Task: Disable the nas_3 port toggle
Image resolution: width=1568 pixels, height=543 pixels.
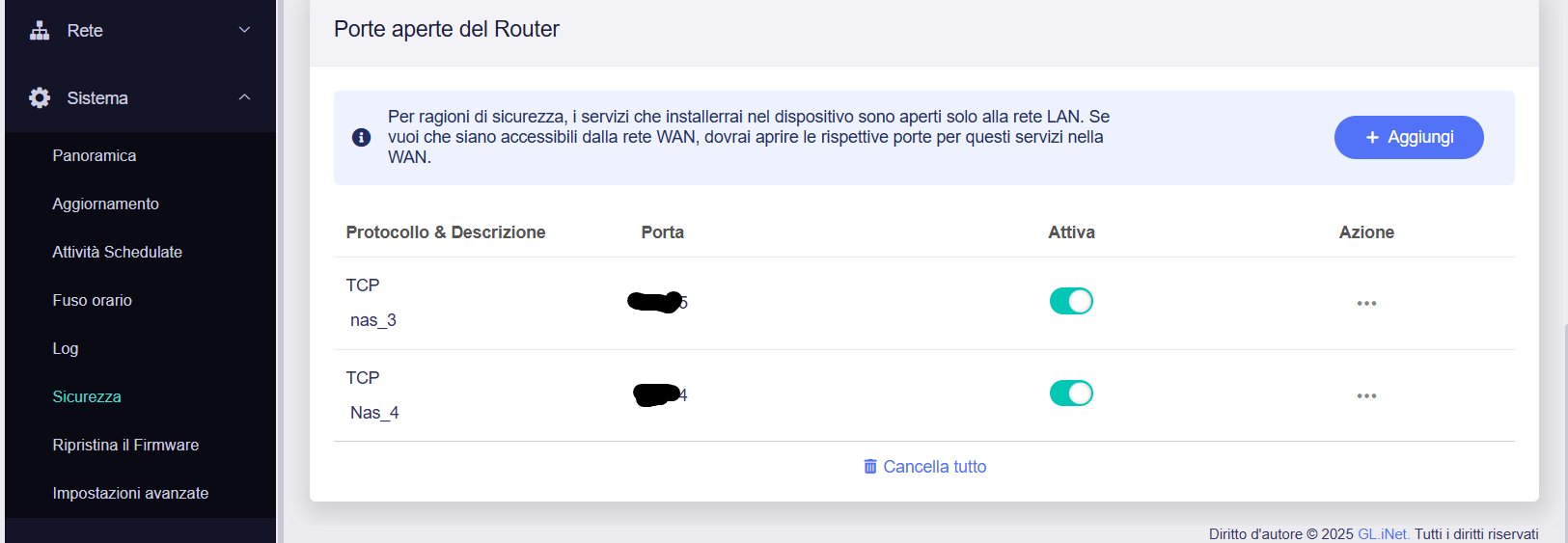Action: (x=1071, y=301)
